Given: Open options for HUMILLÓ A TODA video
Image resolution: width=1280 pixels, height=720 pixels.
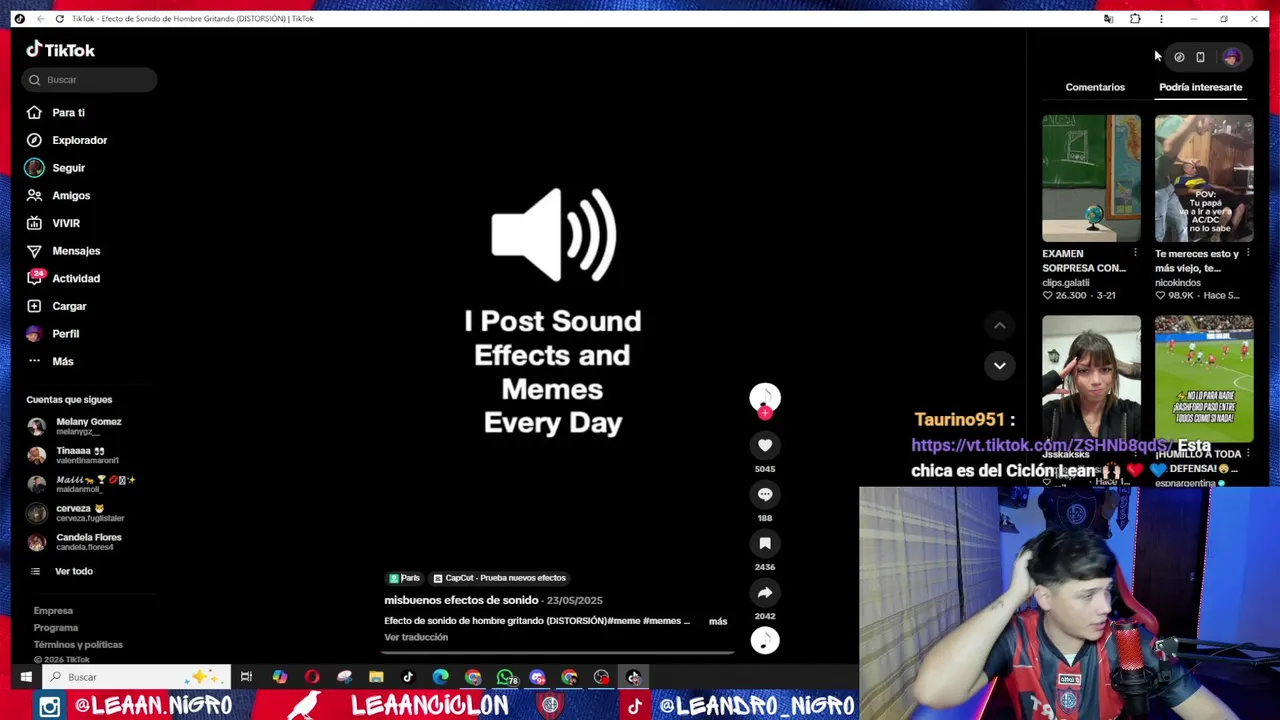Looking at the screenshot, I should [1248, 454].
